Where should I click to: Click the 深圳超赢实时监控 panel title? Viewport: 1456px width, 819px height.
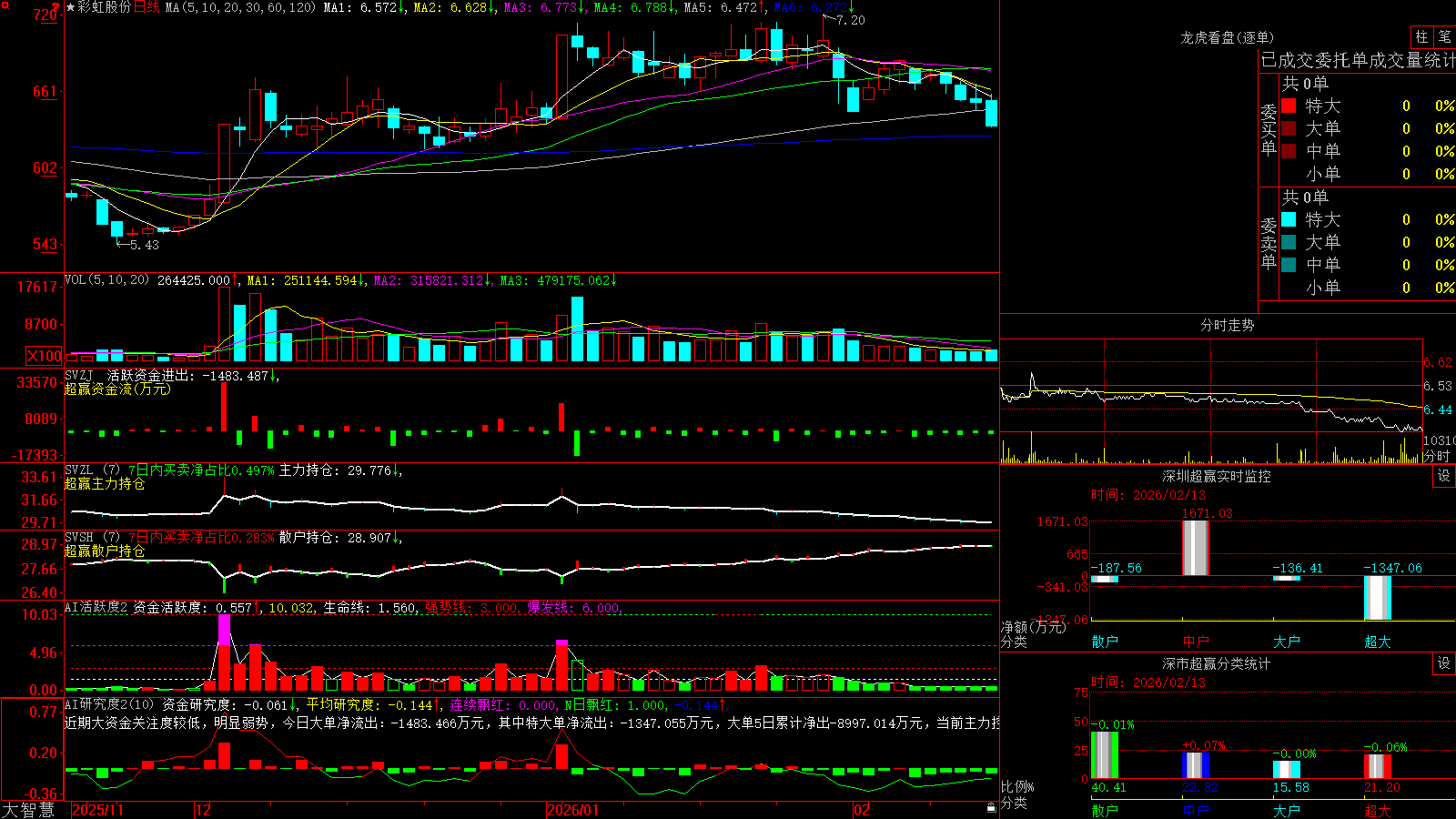(x=1217, y=476)
